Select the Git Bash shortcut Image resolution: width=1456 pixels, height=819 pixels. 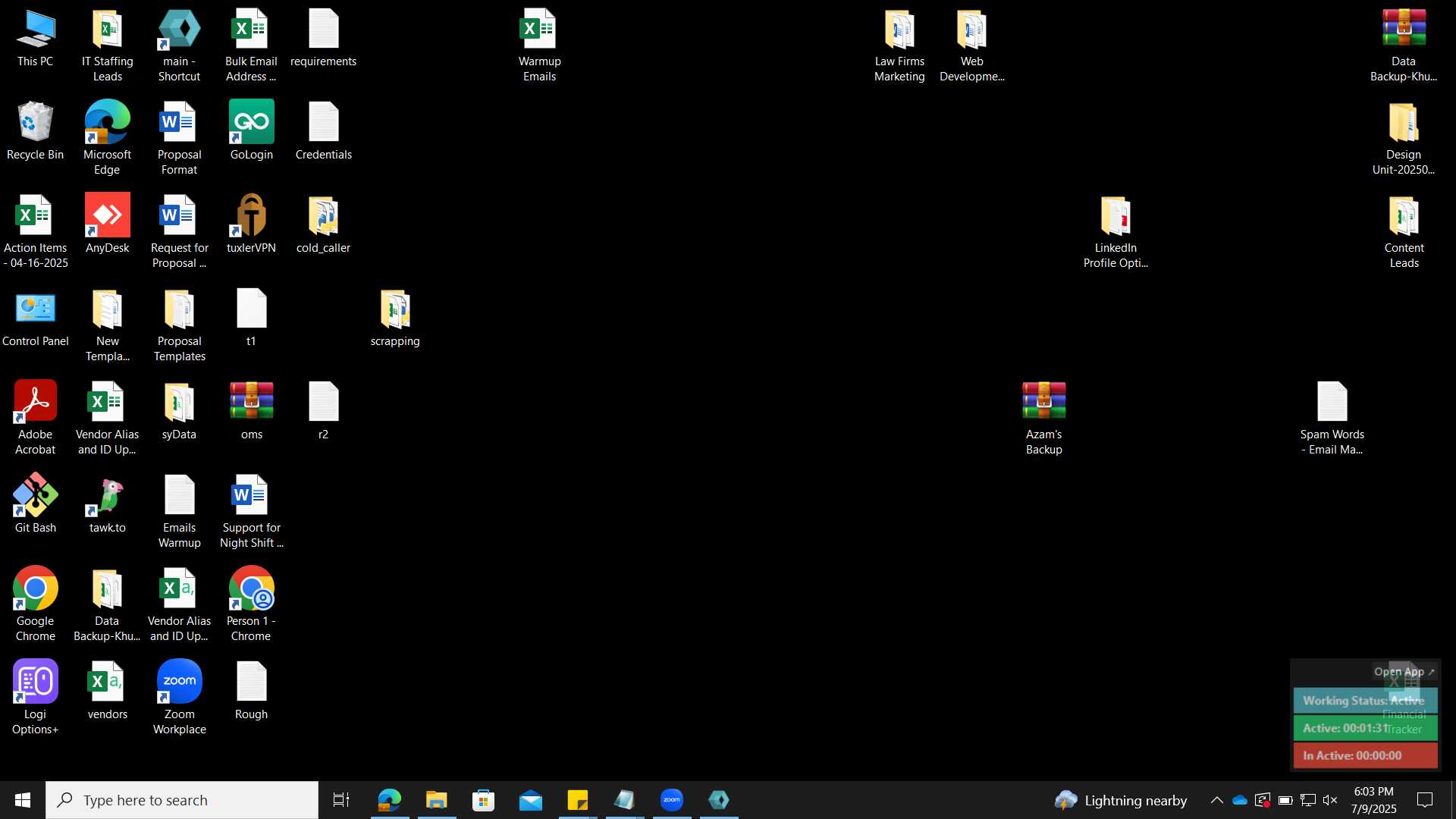point(36,505)
